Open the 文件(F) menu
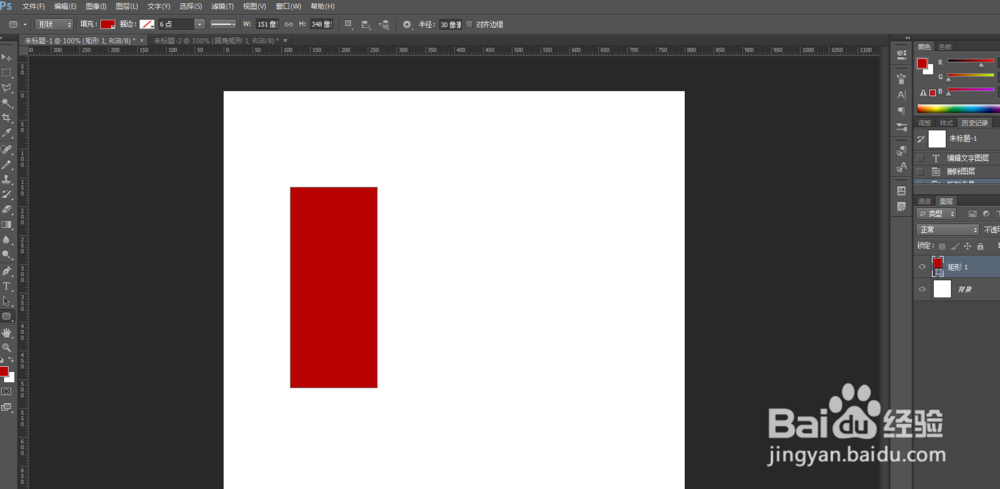Screen dimensions: 1000x489 tap(33, 6)
